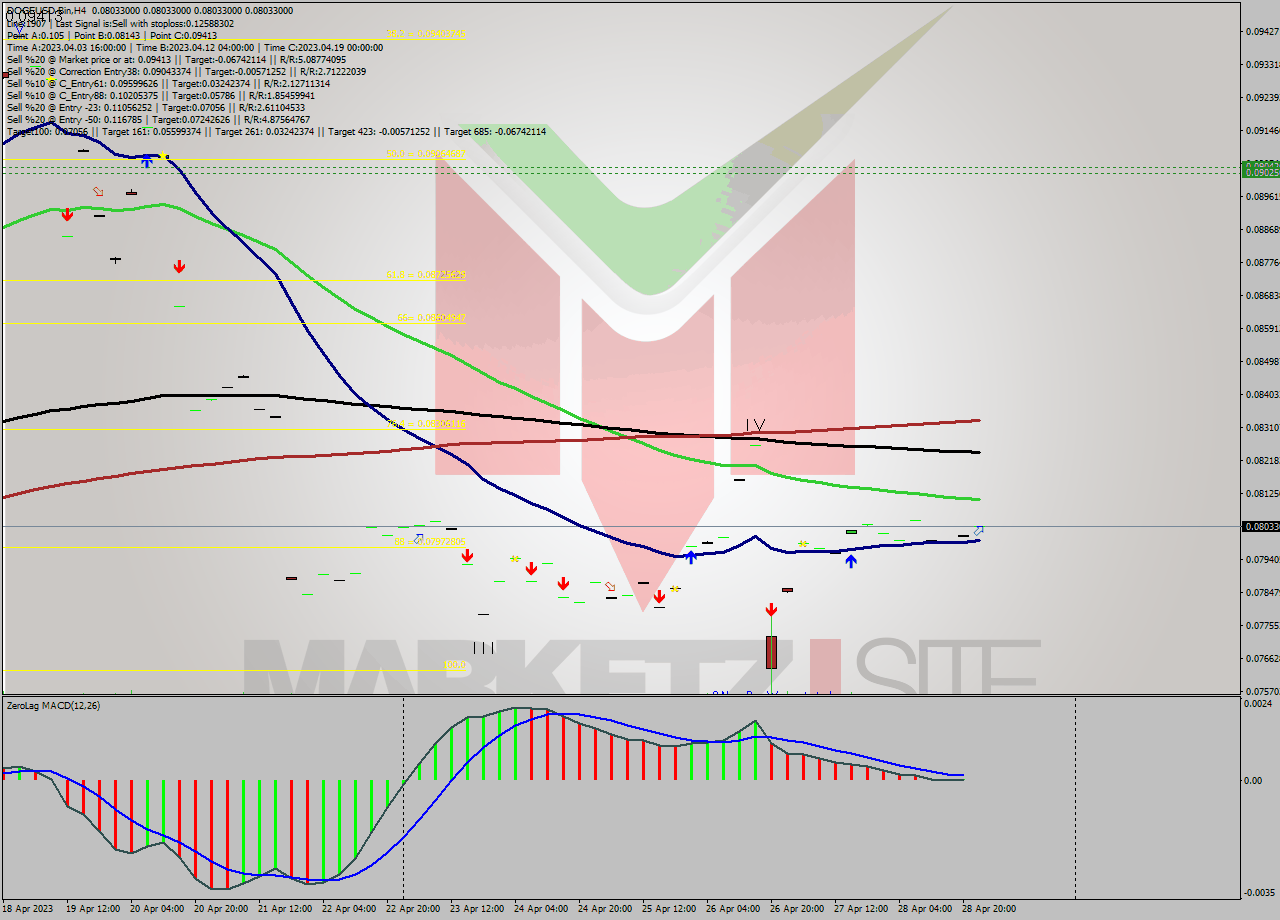Select the red sell arrow above 19 Apr 12:00
Viewport: 1280px width, 920px height.
pos(67,214)
